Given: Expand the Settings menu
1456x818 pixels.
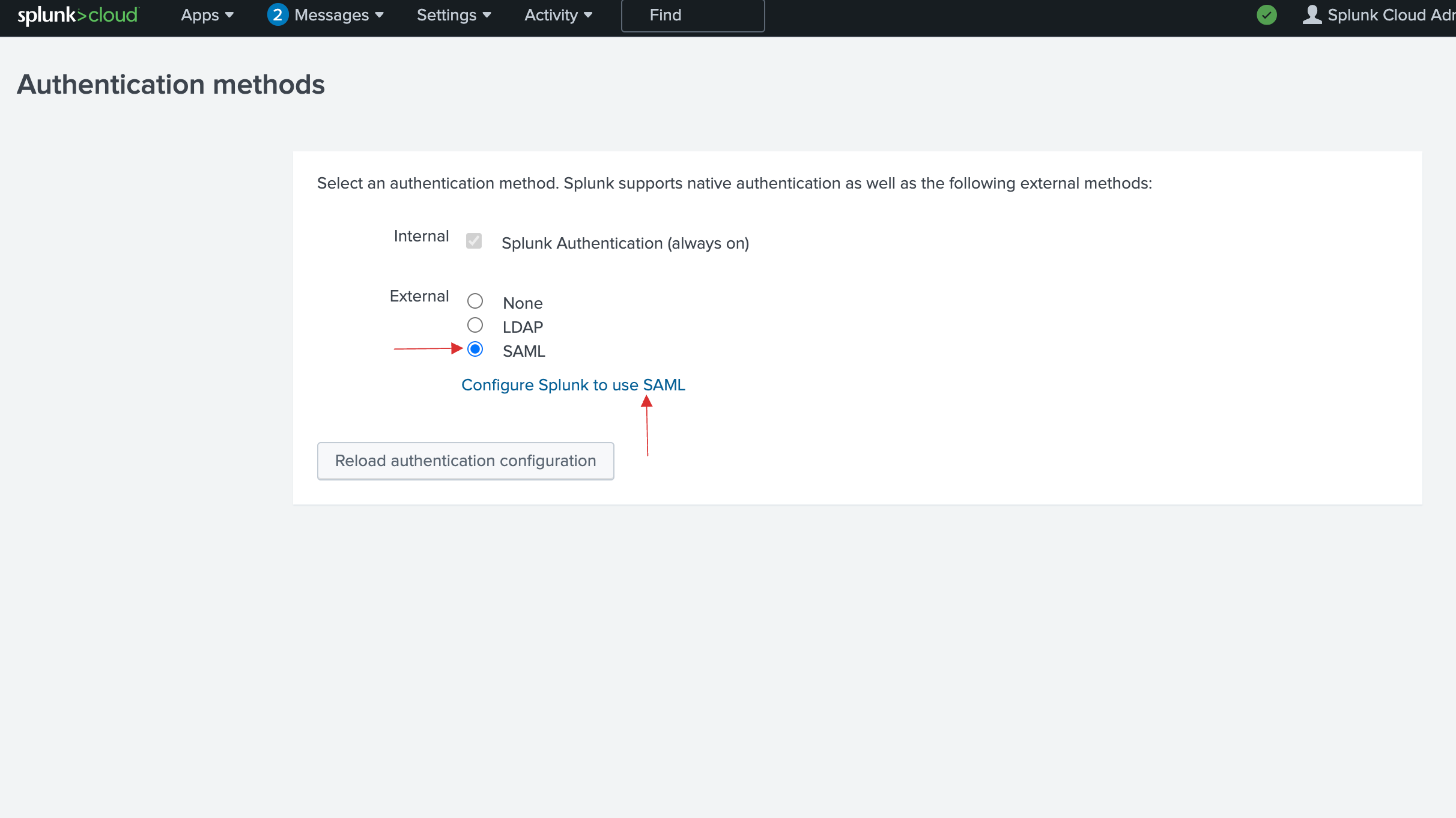Looking at the screenshot, I should click(x=454, y=15).
